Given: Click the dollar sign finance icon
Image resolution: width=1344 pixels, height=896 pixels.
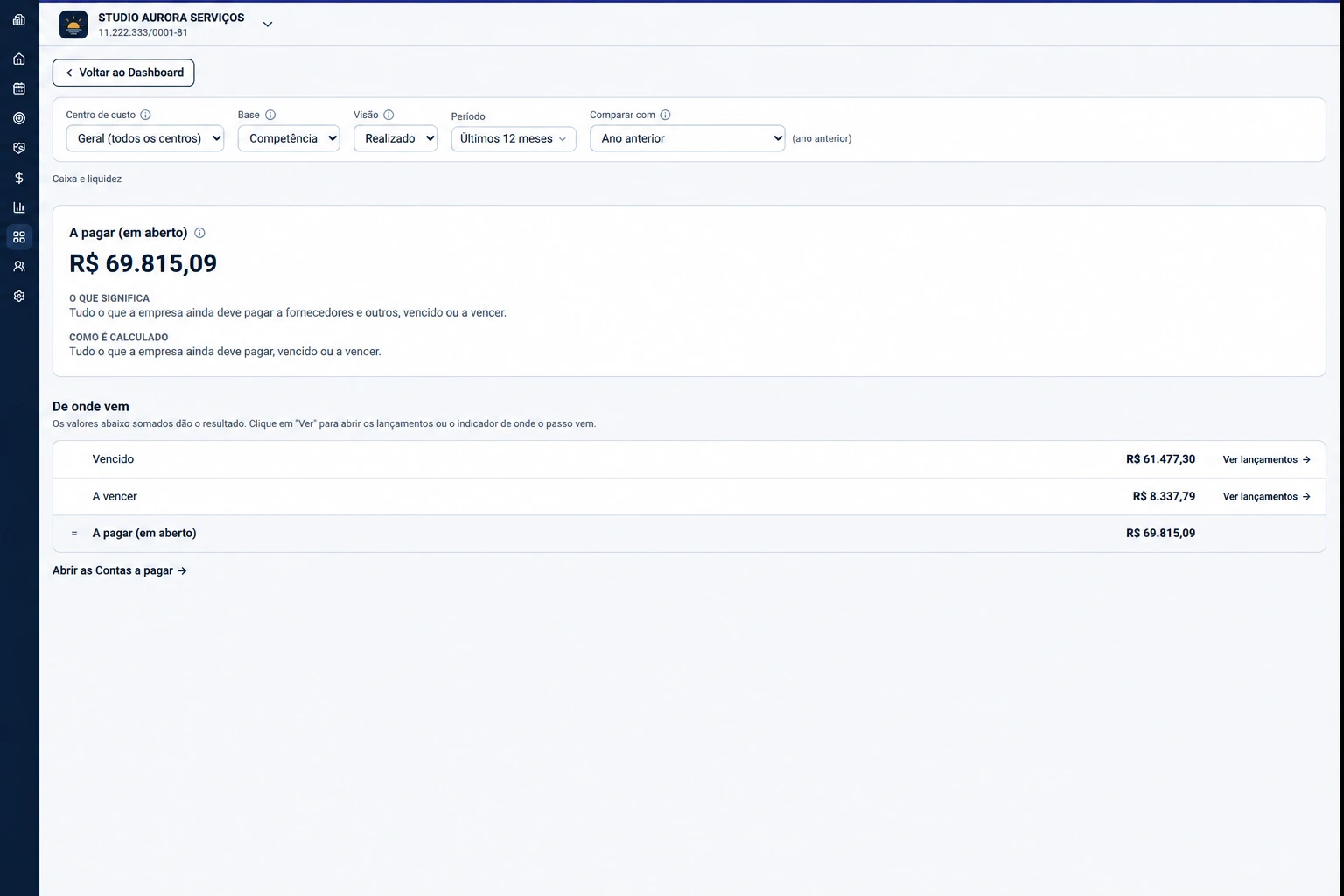Looking at the screenshot, I should [19, 178].
